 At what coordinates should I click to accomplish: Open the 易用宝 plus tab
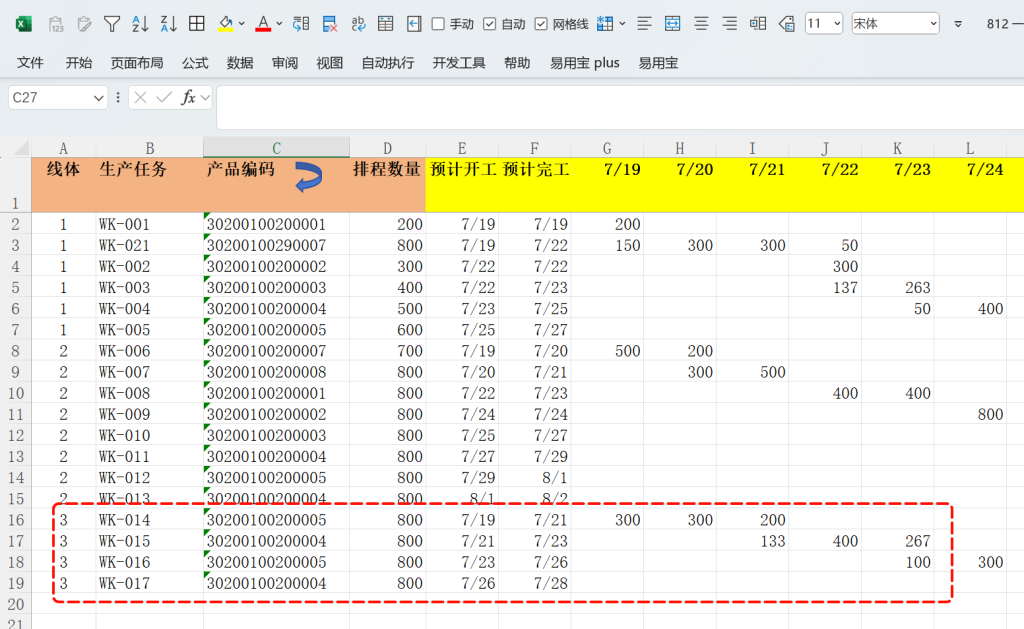(x=584, y=63)
